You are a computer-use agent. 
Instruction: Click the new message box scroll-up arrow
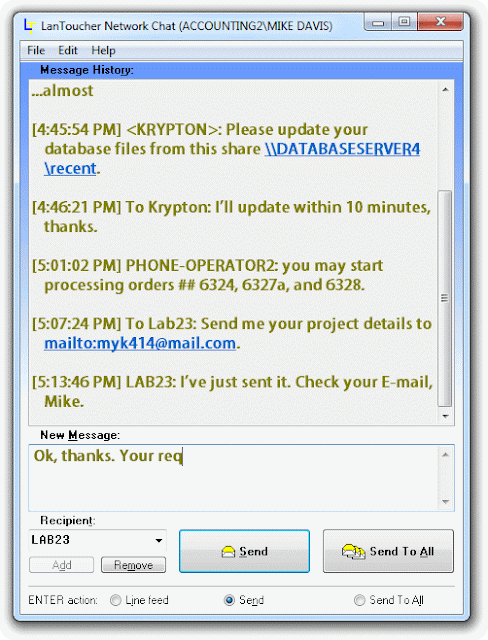pyautogui.click(x=445, y=455)
